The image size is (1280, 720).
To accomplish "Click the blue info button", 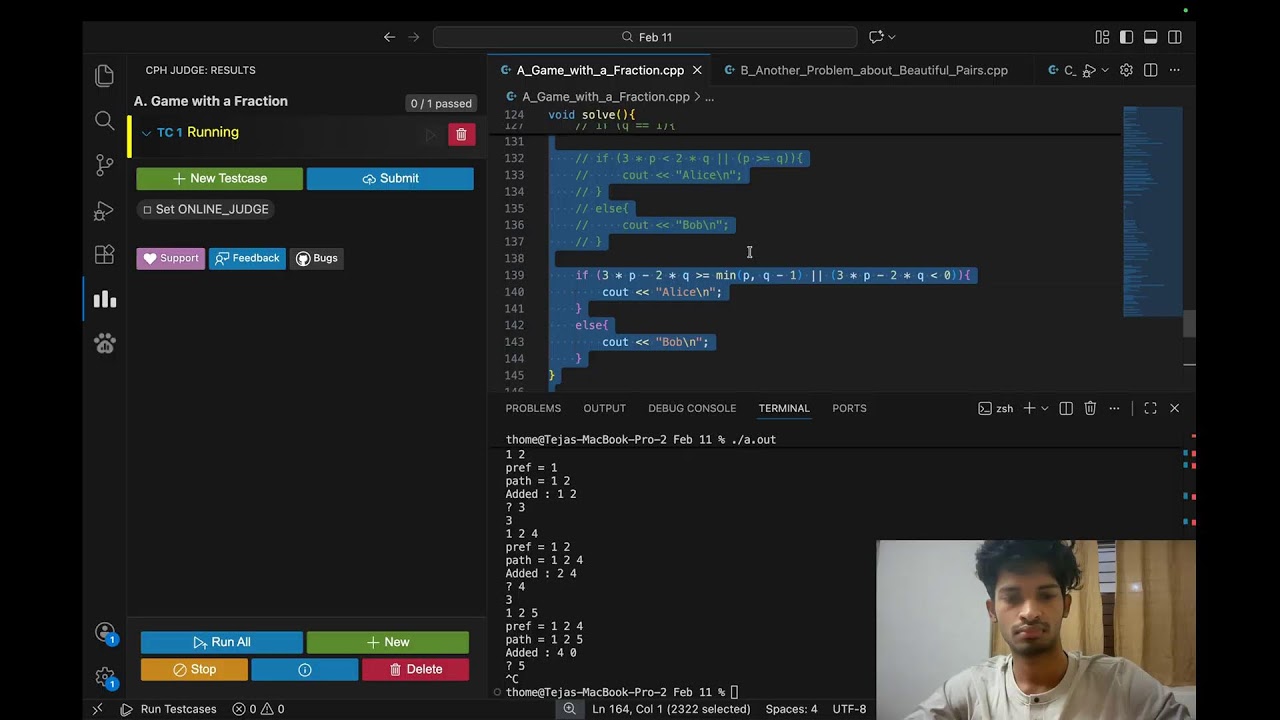I will click(x=305, y=669).
